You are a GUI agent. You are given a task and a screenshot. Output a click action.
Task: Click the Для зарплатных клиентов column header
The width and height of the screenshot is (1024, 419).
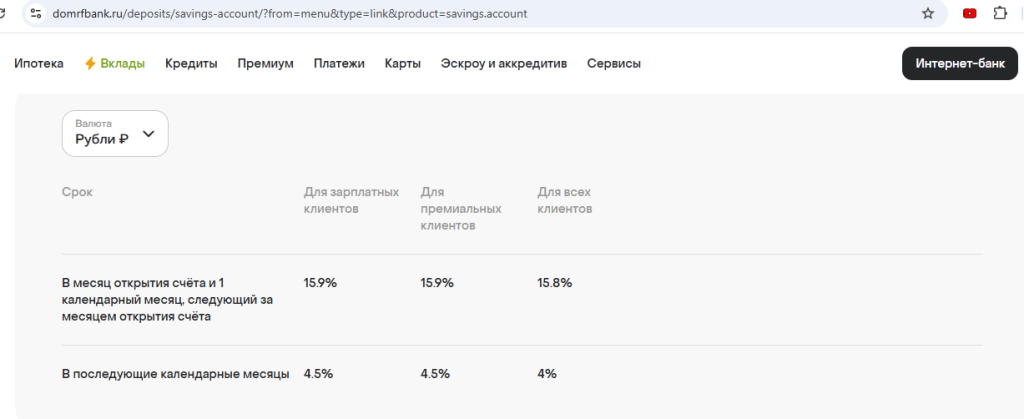(351, 200)
